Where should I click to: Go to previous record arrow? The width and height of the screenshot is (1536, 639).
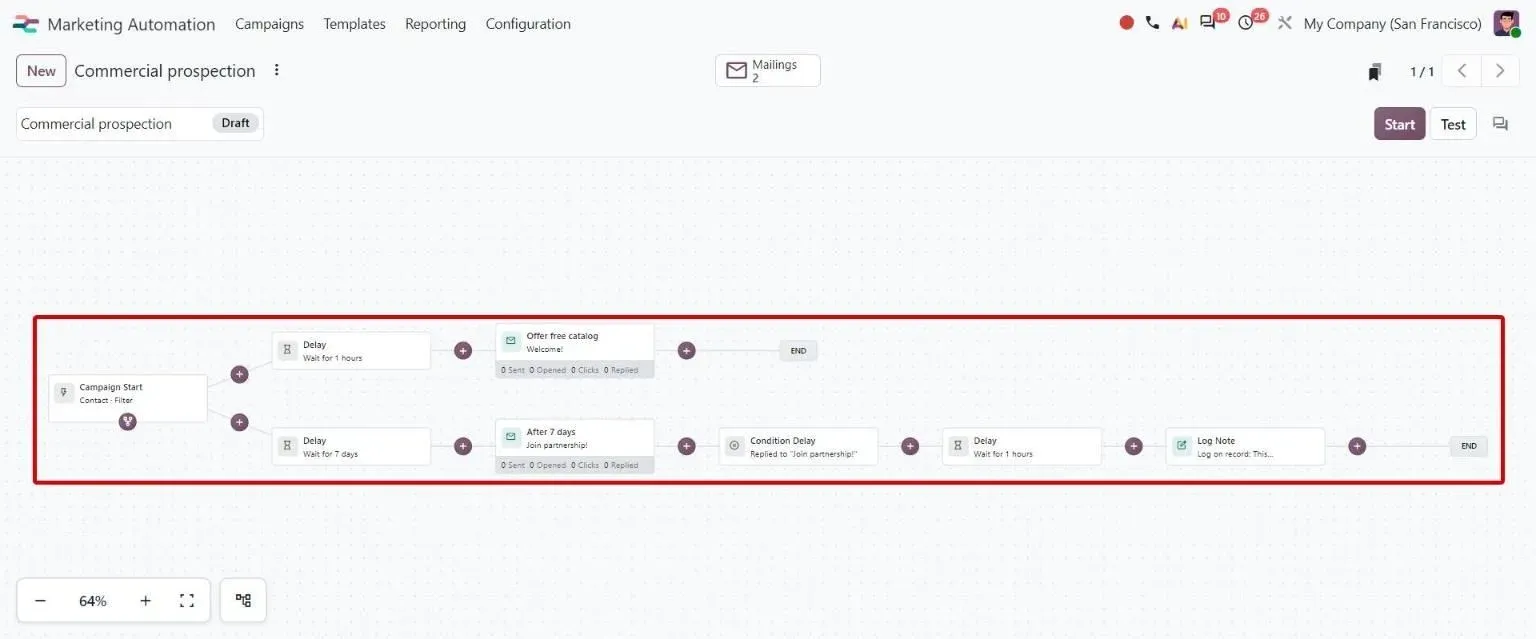[x=1462, y=71]
